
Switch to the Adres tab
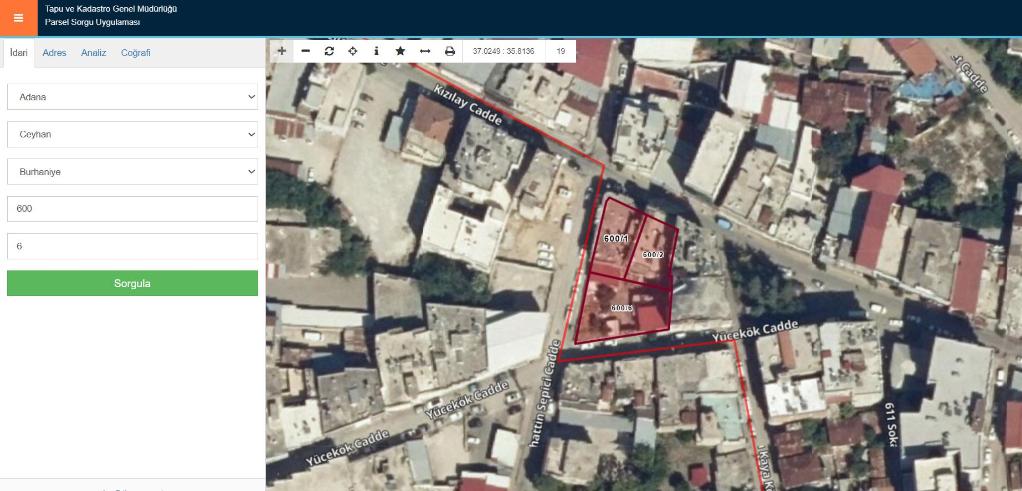[54, 53]
